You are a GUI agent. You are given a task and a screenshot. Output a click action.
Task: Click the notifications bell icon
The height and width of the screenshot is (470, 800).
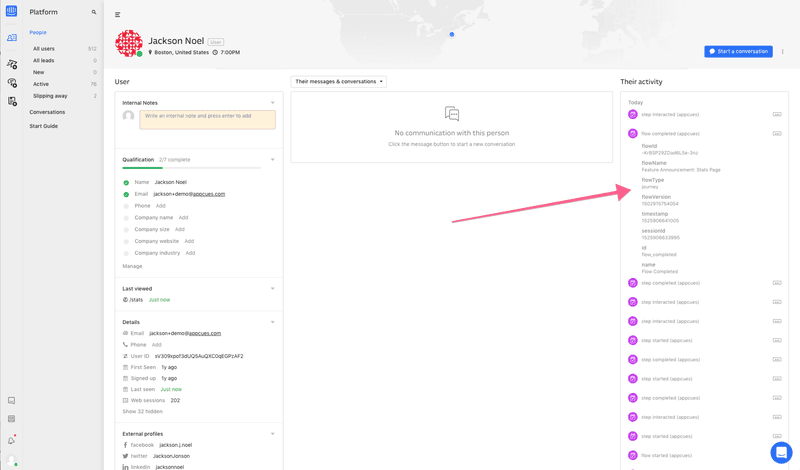[x=12, y=440]
